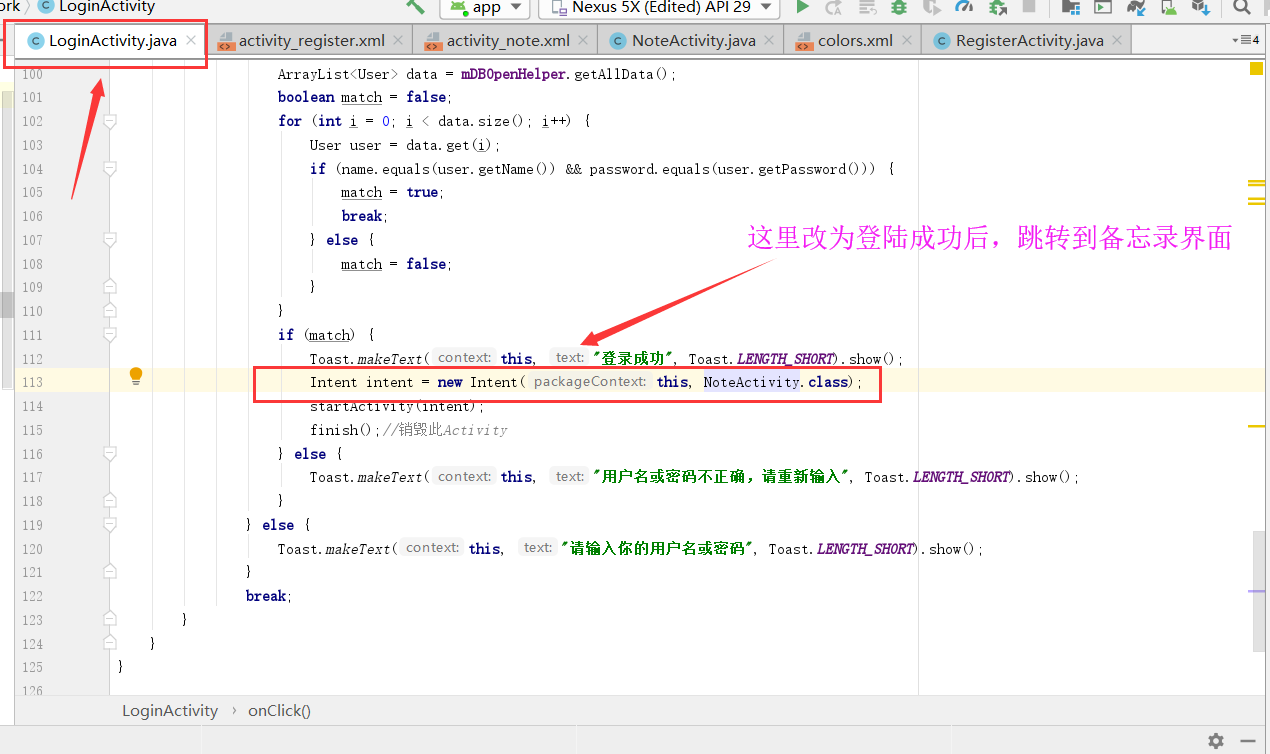1270x754 pixels.
Task: Open the Project Structure icon
Action: (1071, 7)
